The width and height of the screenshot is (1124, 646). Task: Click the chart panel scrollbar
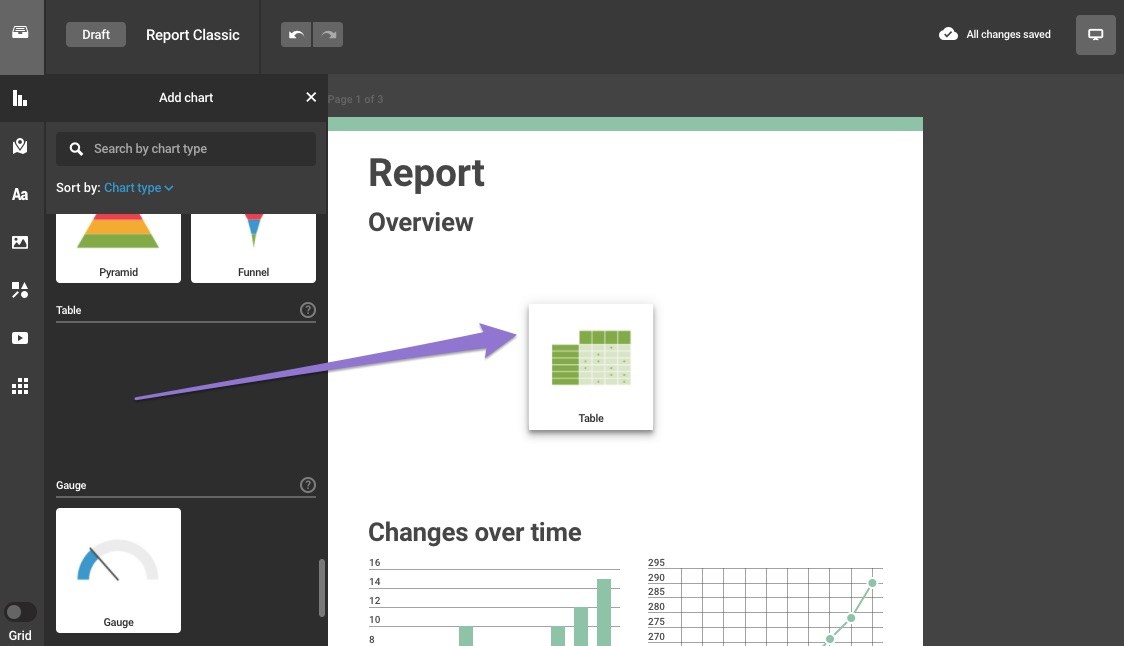click(321, 588)
